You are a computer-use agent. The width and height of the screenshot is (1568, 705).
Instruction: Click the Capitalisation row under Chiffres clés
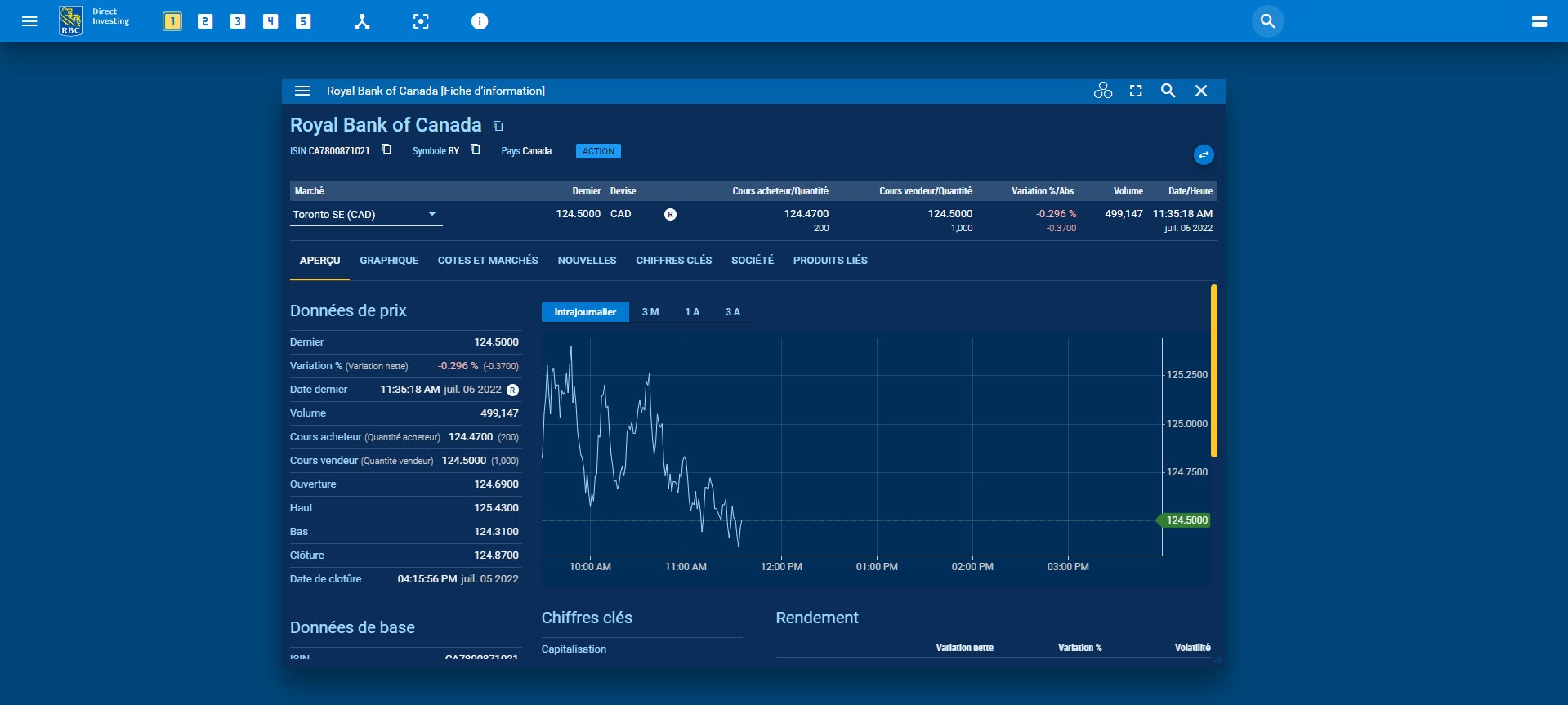pos(641,649)
